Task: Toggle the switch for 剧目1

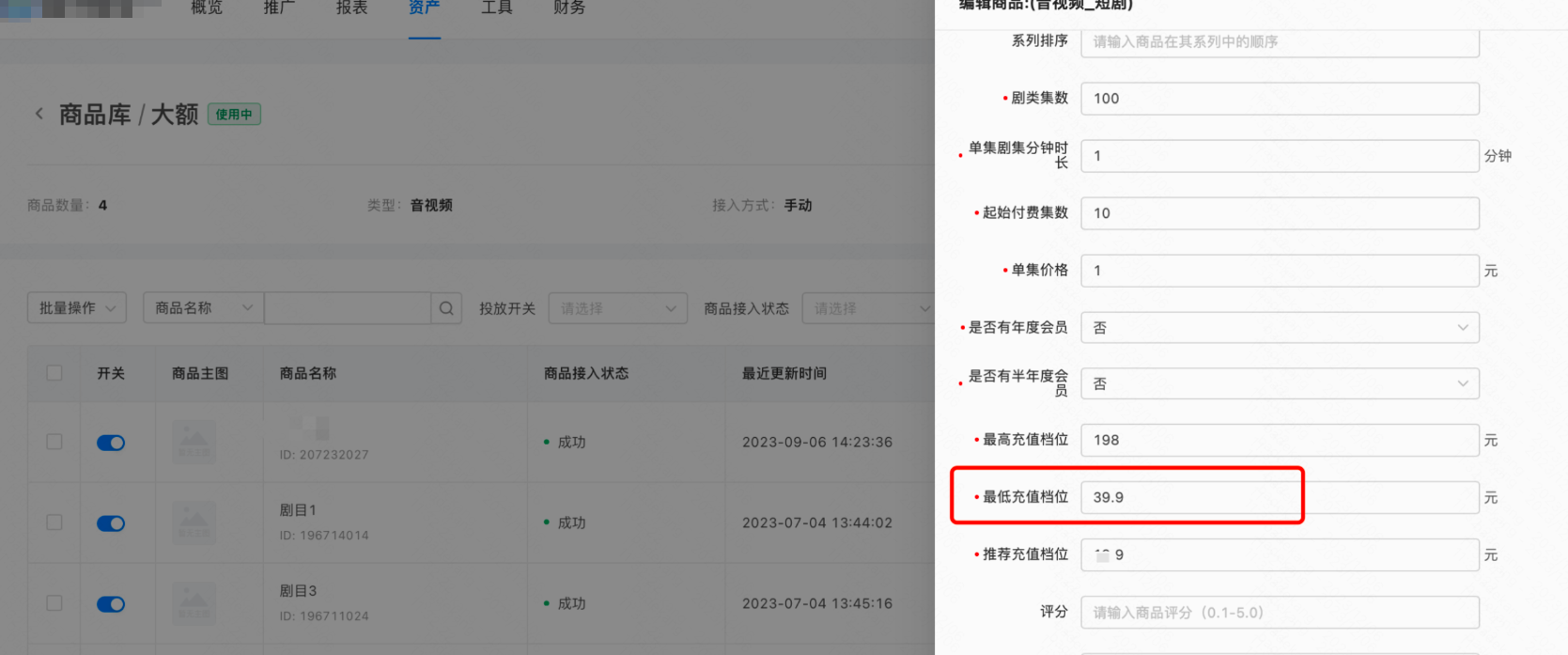Action: (x=111, y=523)
